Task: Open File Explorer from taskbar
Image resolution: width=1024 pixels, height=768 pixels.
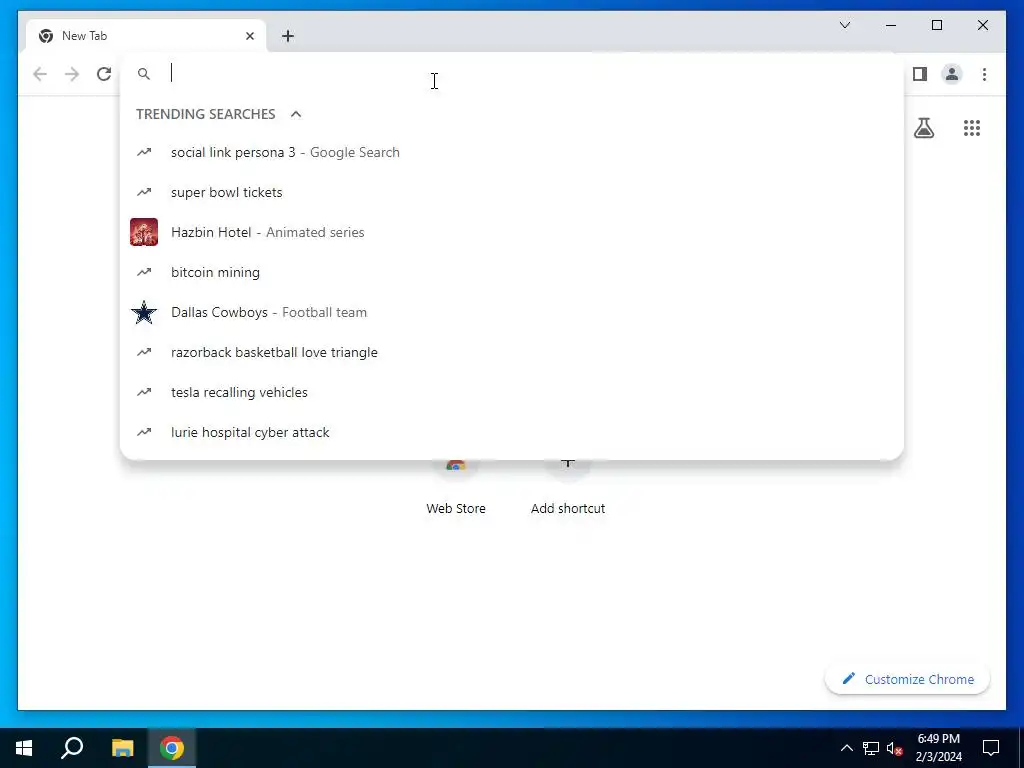Action: pos(122,748)
